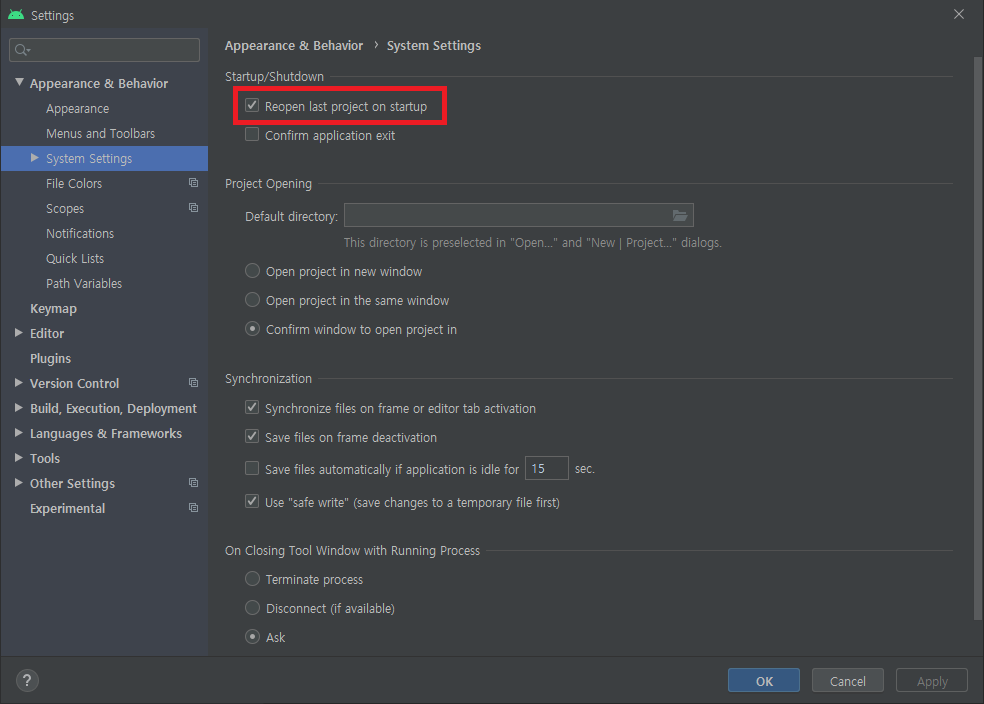Expand the Version Control node

[19, 383]
